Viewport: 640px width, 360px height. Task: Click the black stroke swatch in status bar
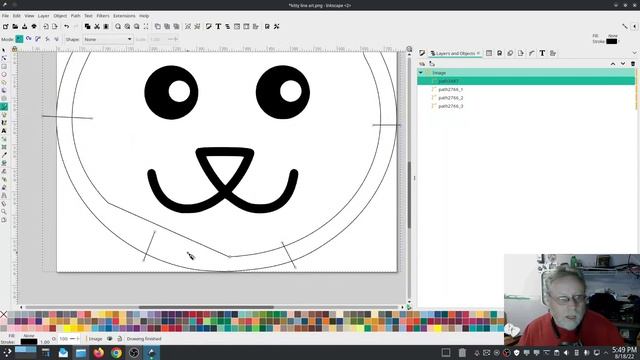tap(29, 342)
